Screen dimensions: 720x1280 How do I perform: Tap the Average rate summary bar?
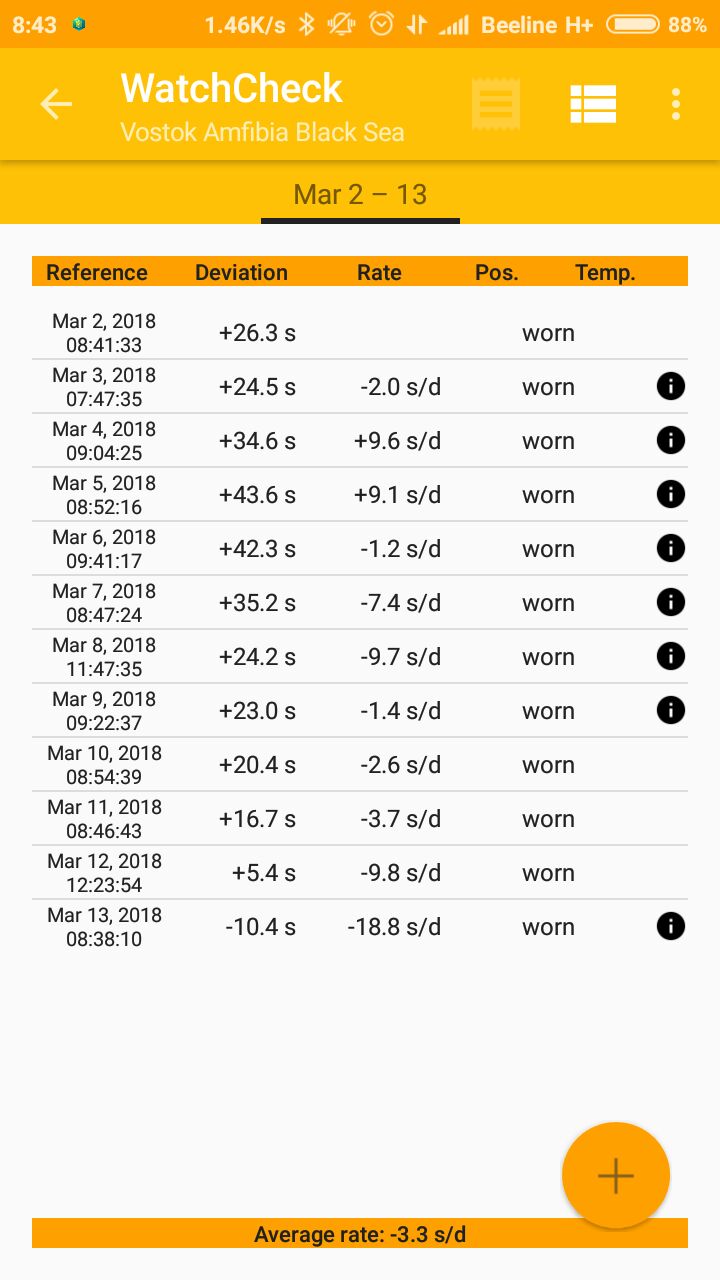[x=360, y=1234]
